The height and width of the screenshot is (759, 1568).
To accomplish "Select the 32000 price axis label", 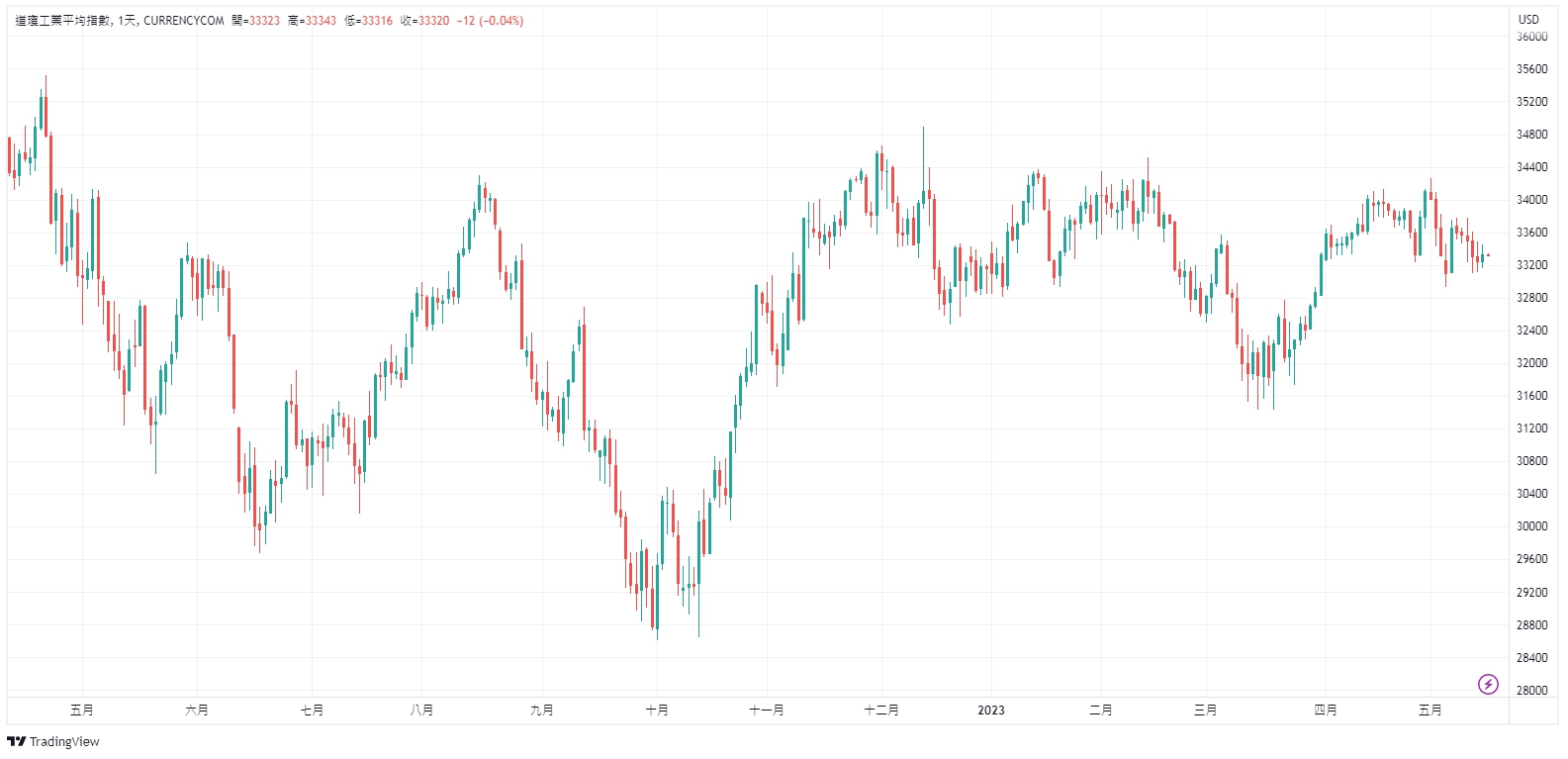I will click(x=1531, y=363).
